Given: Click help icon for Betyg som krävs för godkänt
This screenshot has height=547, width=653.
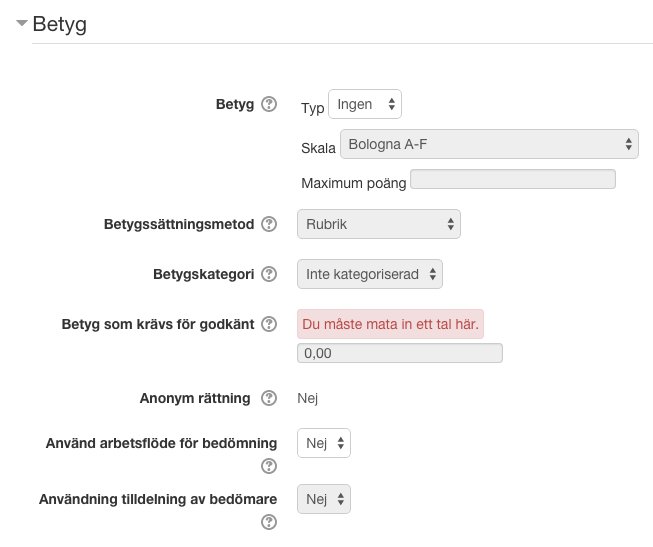Looking at the screenshot, I should pyautogui.click(x=269, y=324).
